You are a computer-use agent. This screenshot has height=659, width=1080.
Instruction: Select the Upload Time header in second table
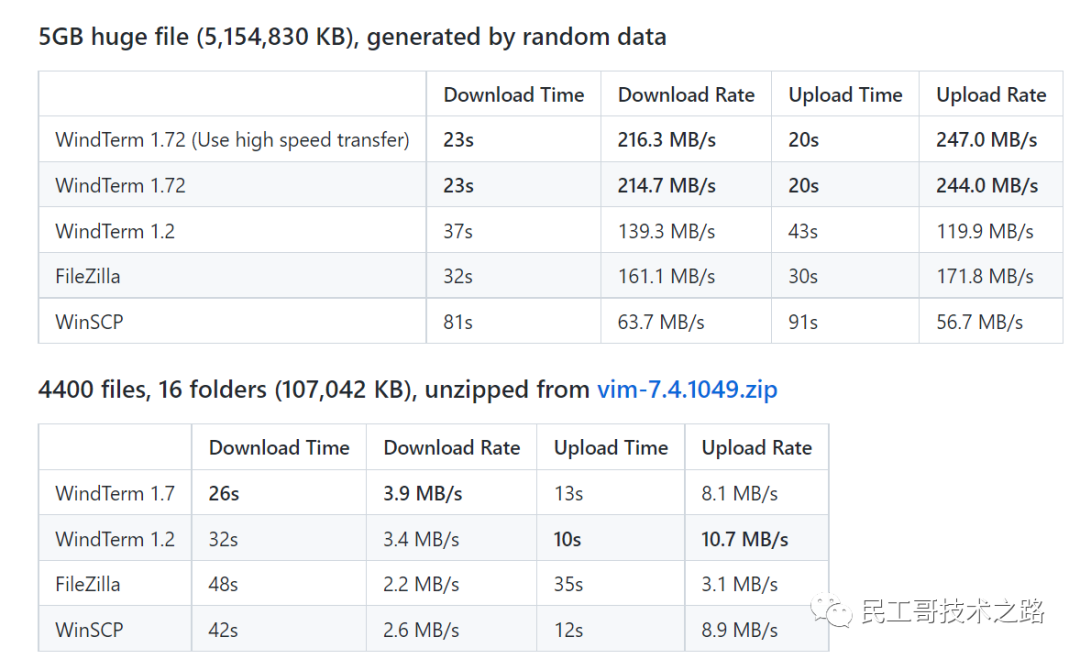click(x=611, y=448)
